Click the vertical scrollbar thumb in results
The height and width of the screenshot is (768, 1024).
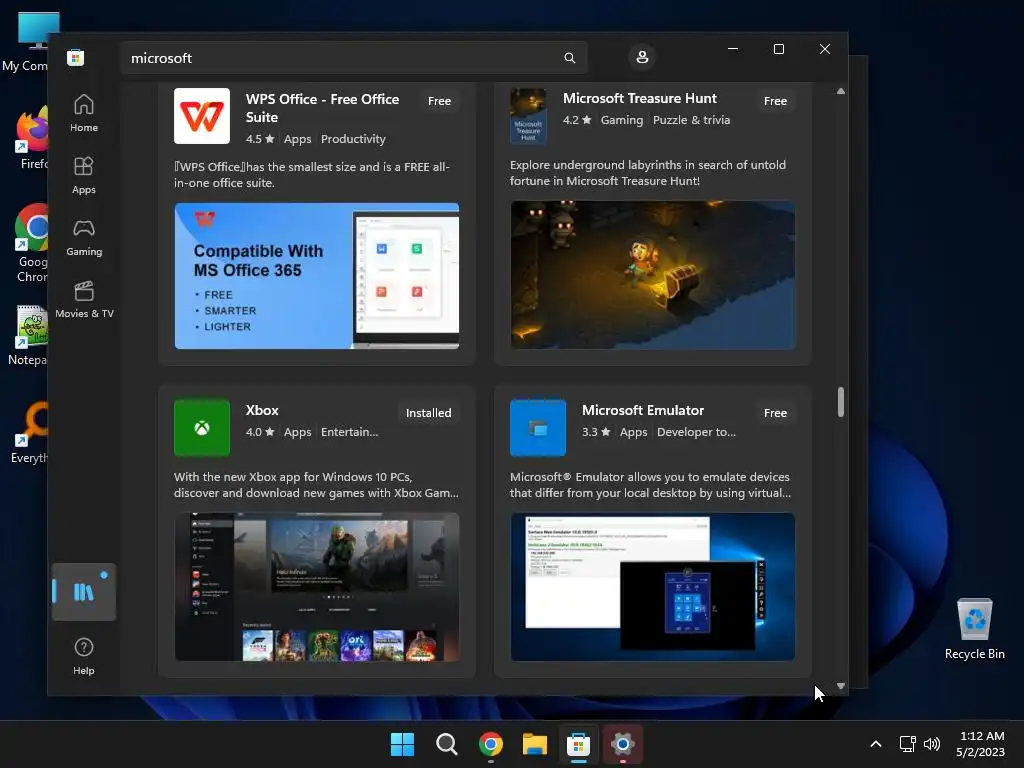841,402
